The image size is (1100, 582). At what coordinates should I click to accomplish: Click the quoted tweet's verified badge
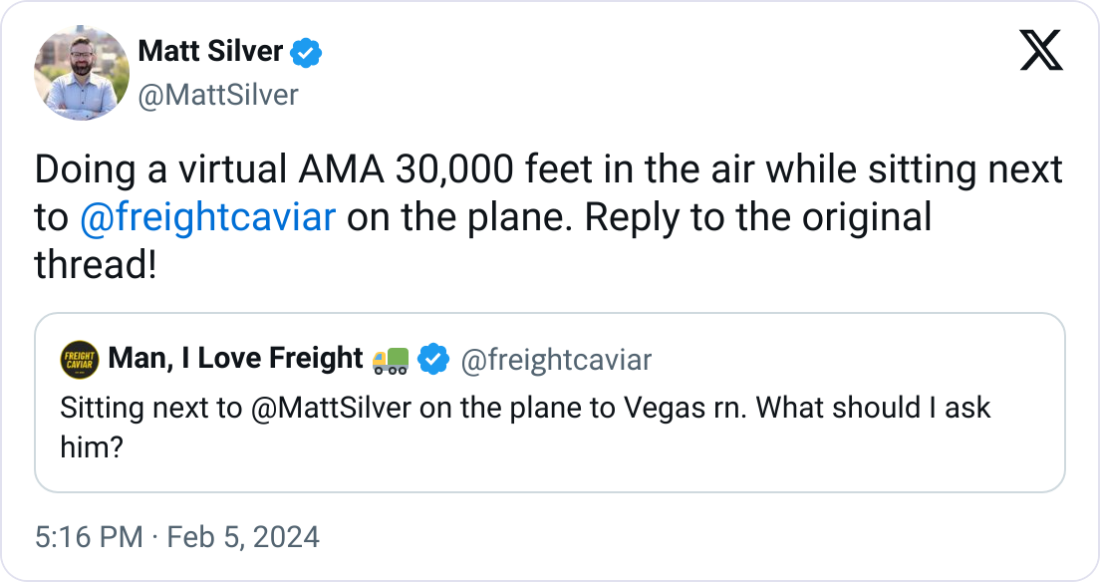point(433,359)
